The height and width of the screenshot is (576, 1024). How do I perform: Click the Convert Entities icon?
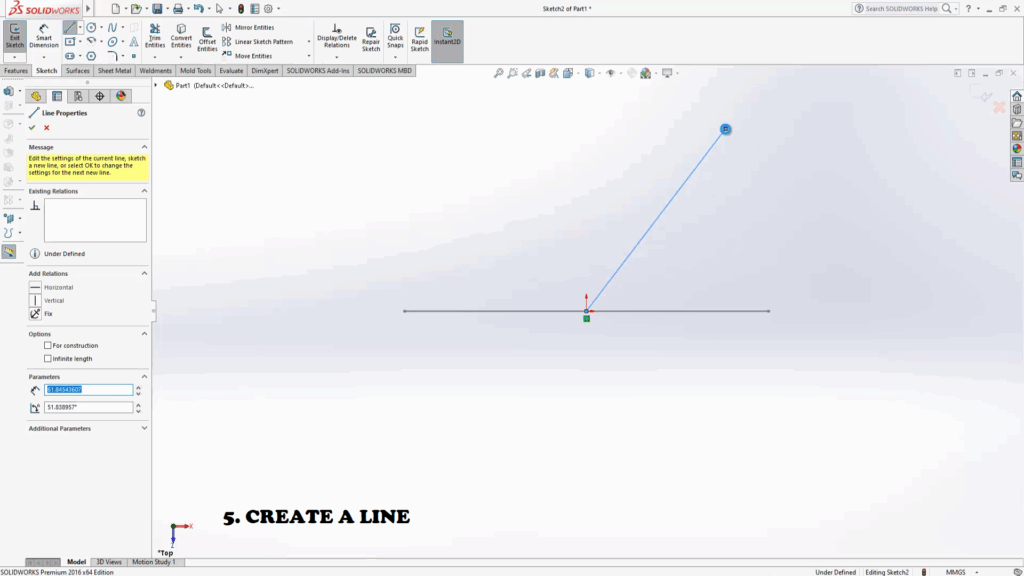(x=181, y=37)
